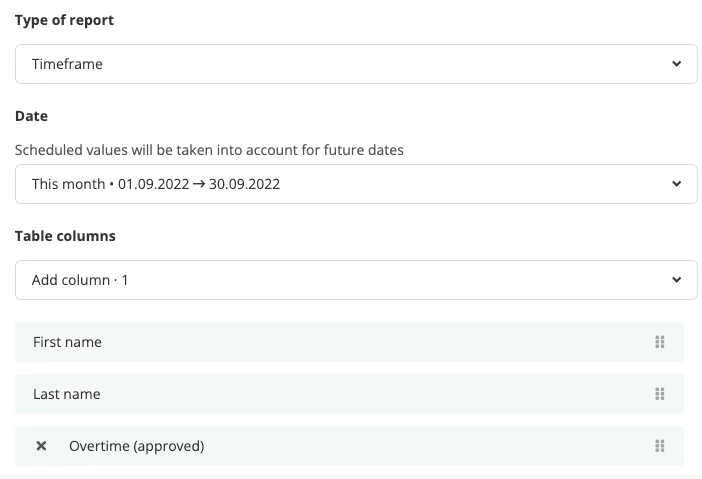Open the Add column · 1 dropdown
The image size is (702, 479).
356,280
